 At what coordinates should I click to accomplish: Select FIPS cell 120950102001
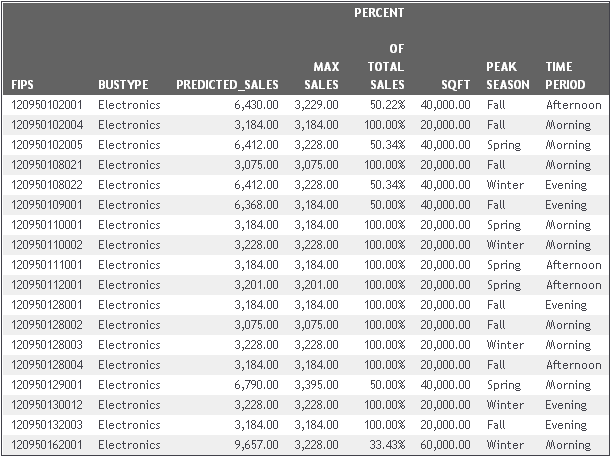pyautogui.click(x=47, y=105)
